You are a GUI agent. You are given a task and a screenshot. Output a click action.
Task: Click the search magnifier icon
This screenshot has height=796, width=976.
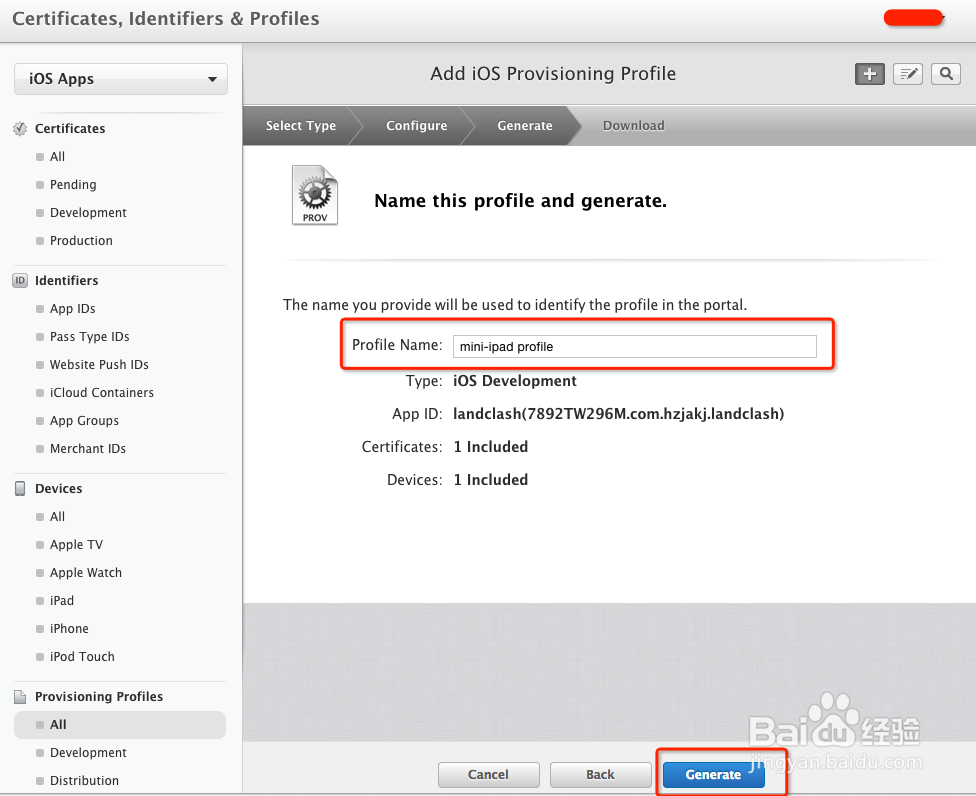point(946,74)
